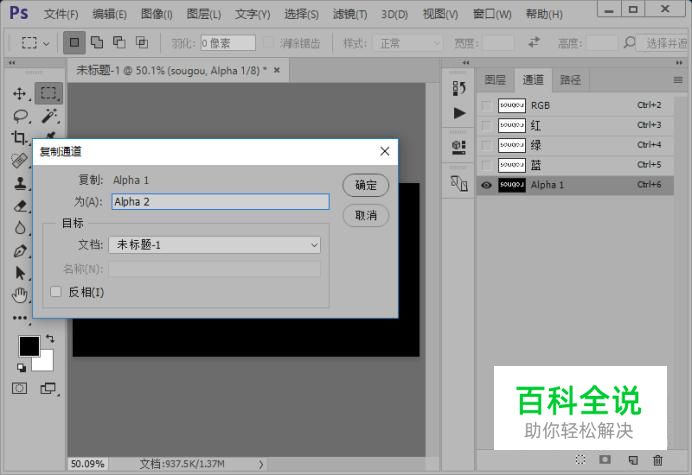The image size is (692, 475).
Task: Select the Blur droplet tool
Action: tap(19, 228)
